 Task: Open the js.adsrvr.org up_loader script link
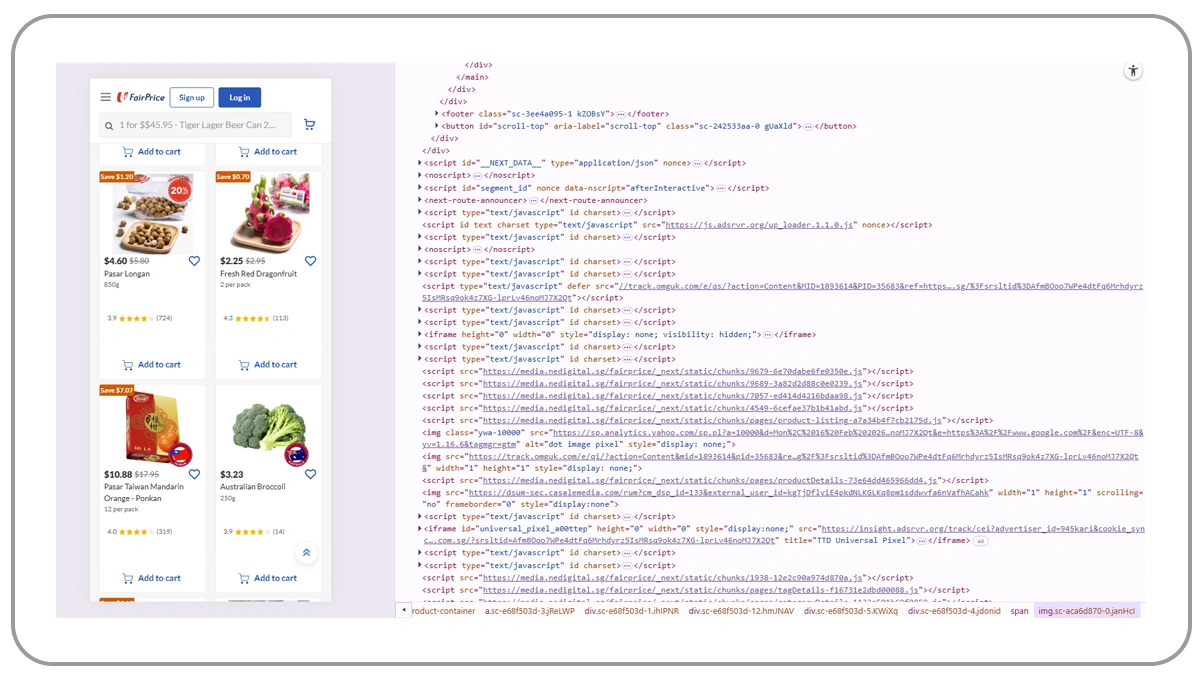(759, 225)
